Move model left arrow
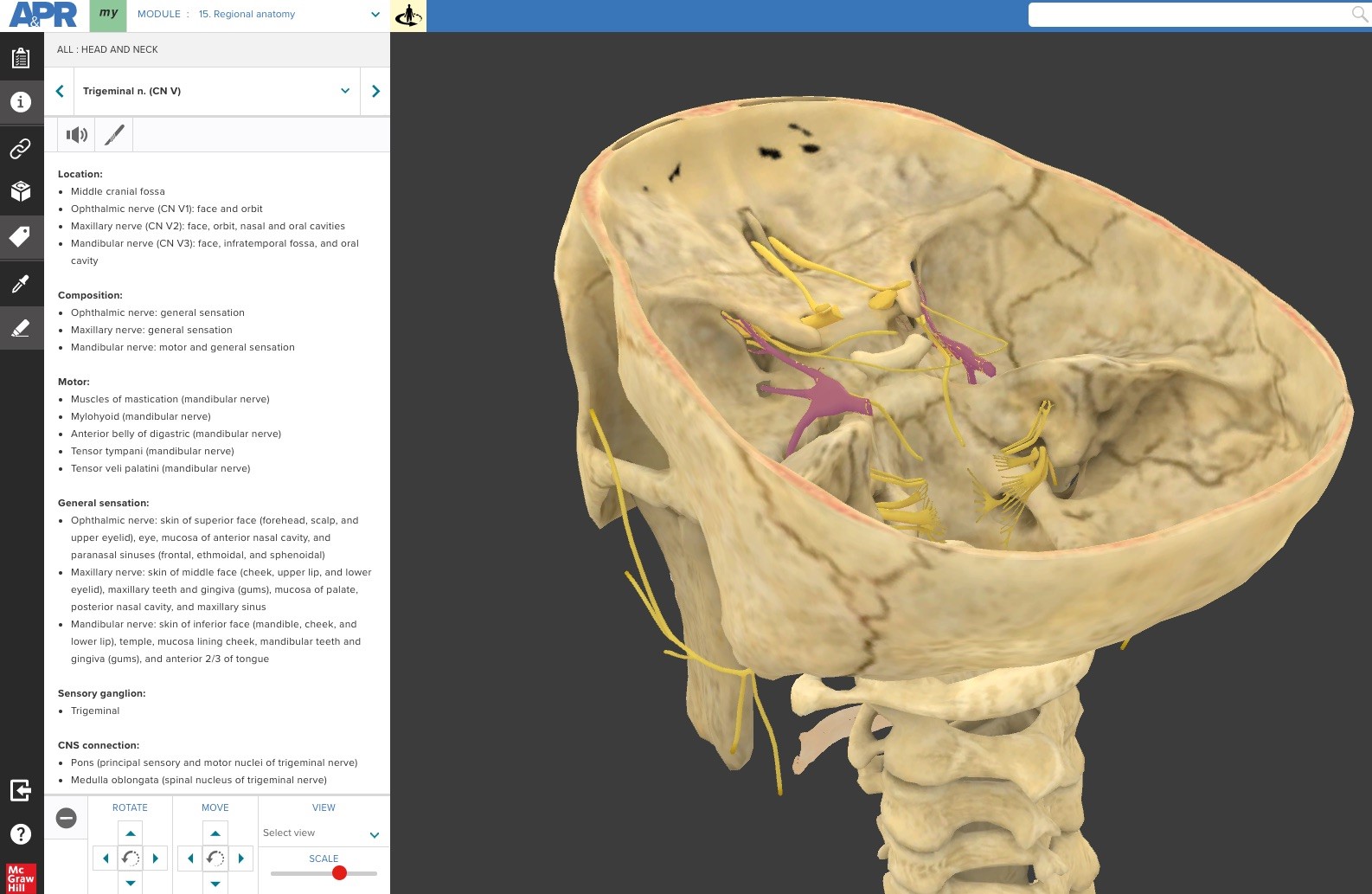The image size is (1372, 894). [190, 859]
